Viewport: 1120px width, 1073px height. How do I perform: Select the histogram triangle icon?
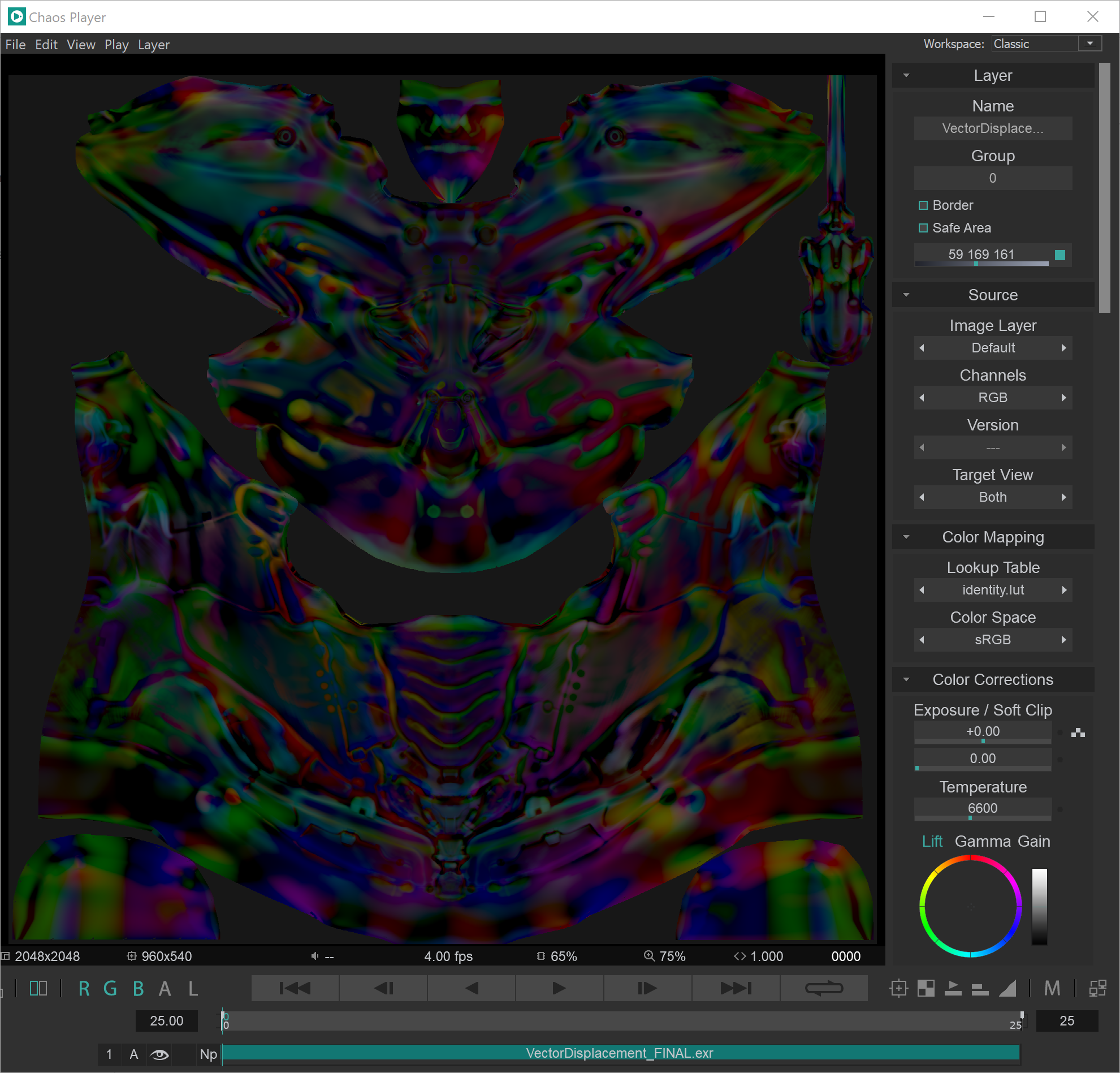[x=1009, y=988]
